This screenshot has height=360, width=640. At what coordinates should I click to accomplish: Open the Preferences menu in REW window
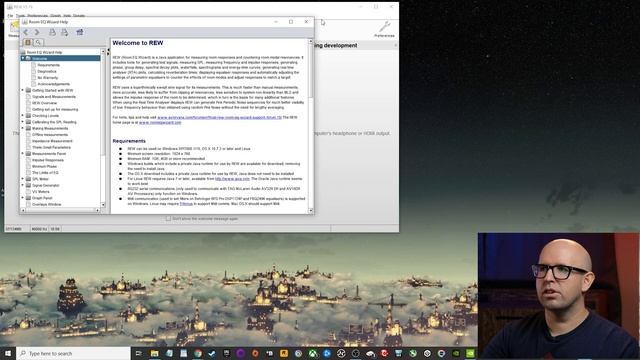pyautogui.click(x=38, y=16)
